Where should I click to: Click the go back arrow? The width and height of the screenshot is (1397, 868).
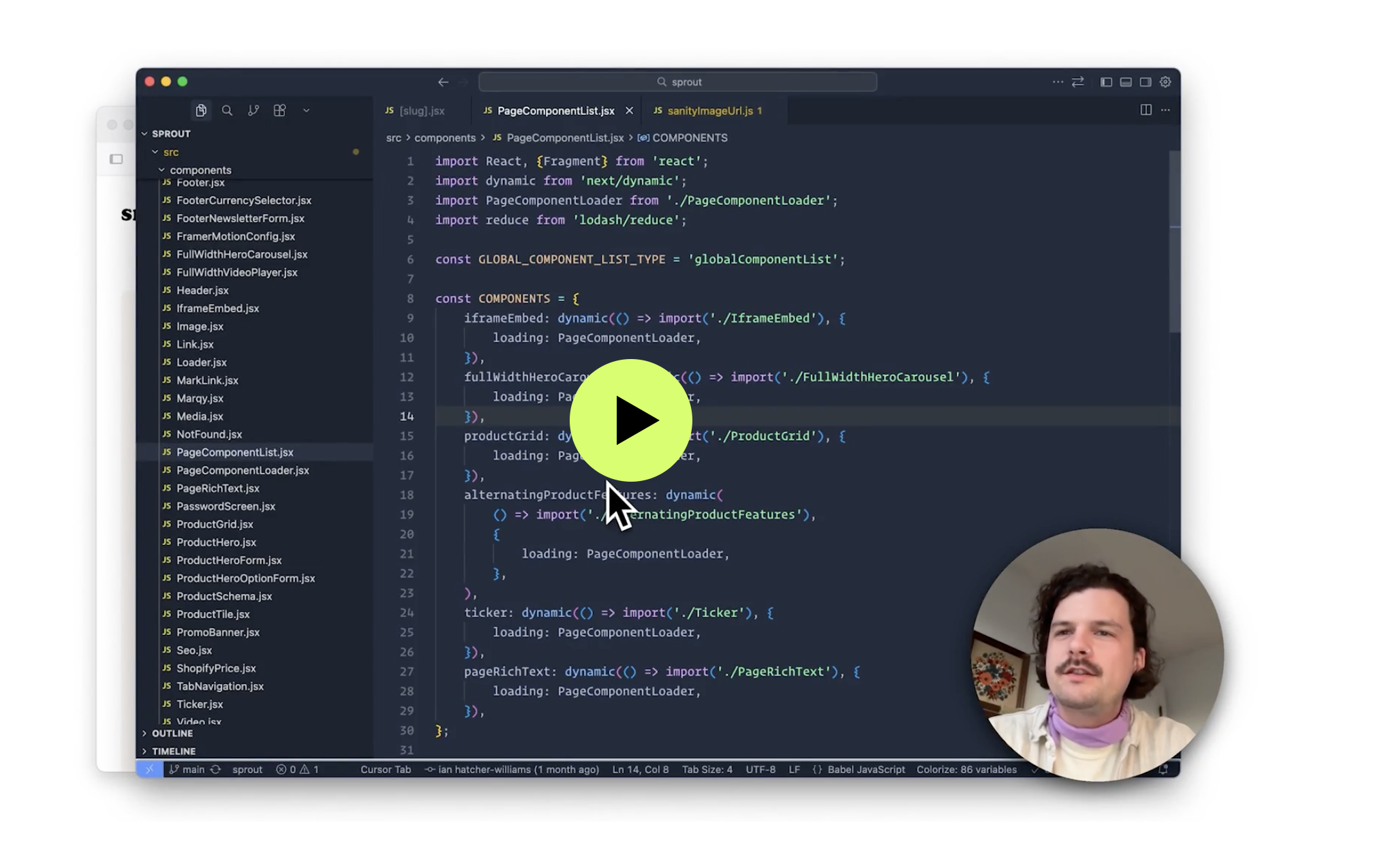443,82
